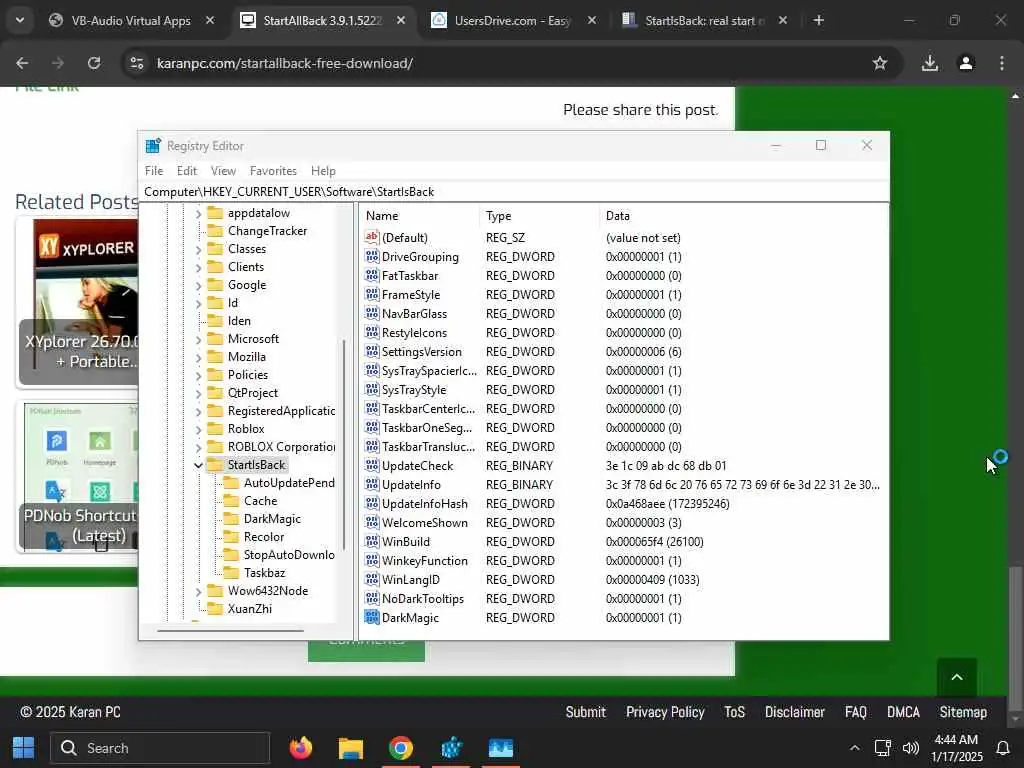The height and width of the screenshot is (768, 1024).
Task: Select the UpdateCheck binary value
Action: [x=417, y=466]
